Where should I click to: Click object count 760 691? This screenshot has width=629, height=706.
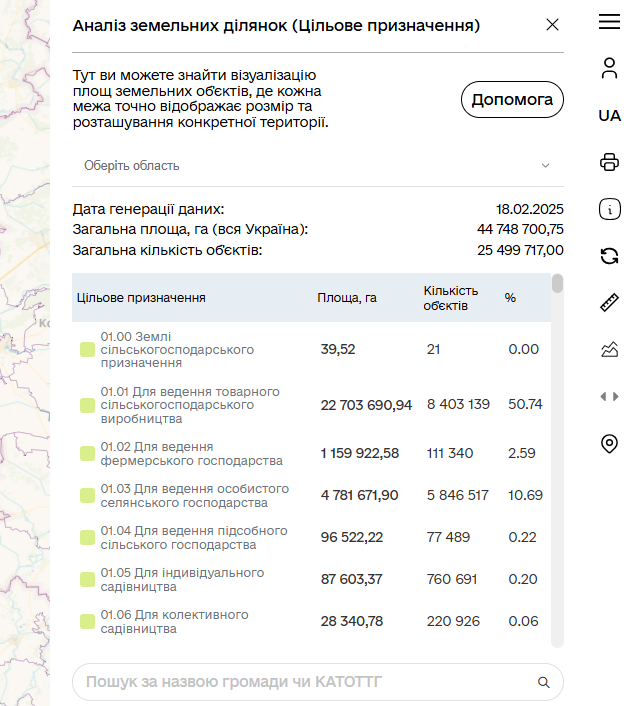point(452,579)
